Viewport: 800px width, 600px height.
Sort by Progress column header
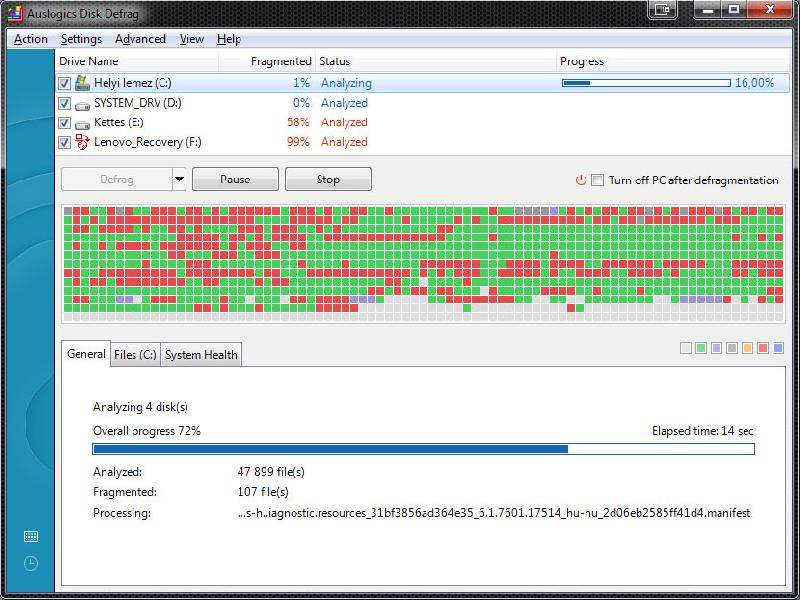tap(673, 61)
